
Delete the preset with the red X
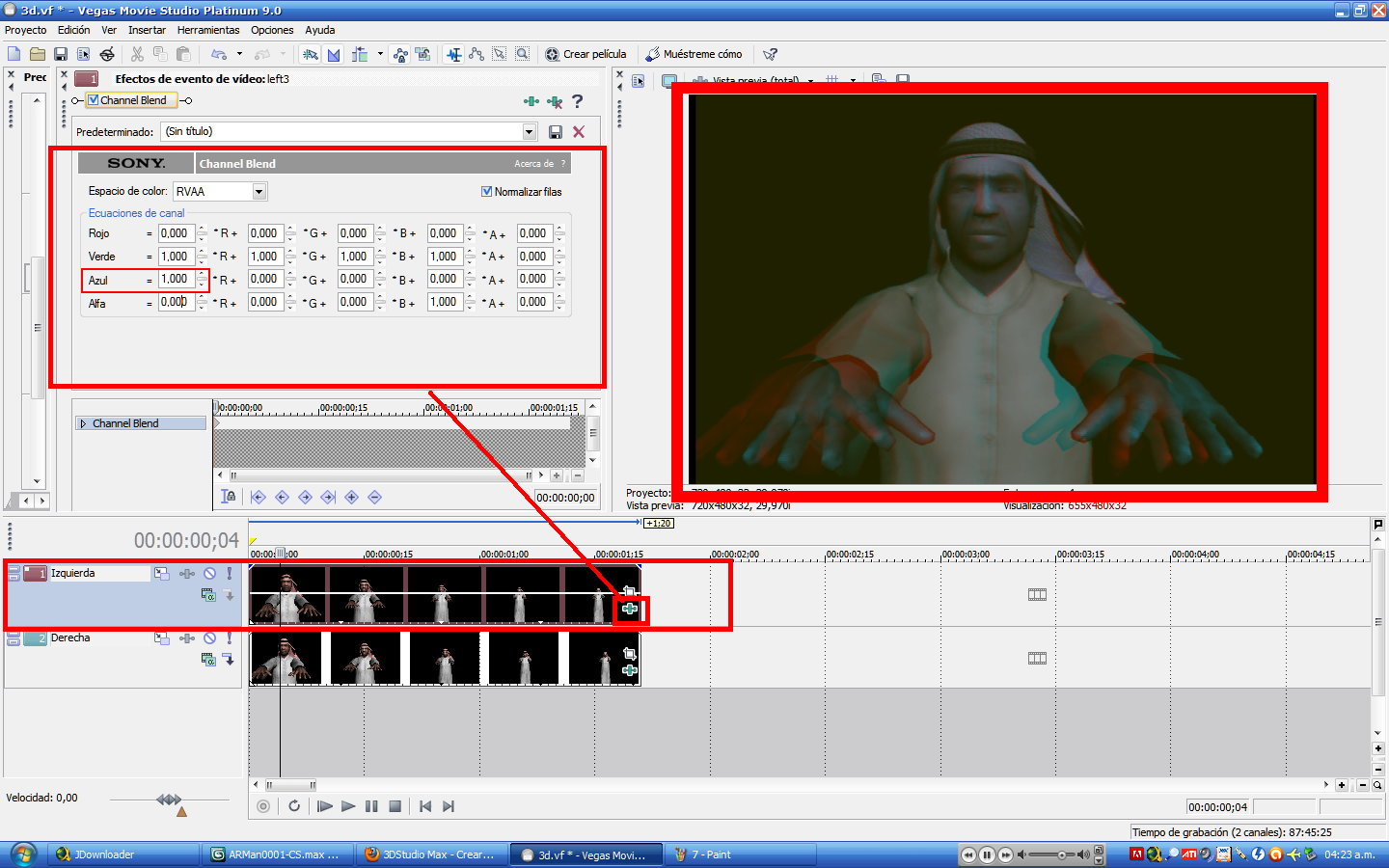pyautogui.click(x=579, y=132)
